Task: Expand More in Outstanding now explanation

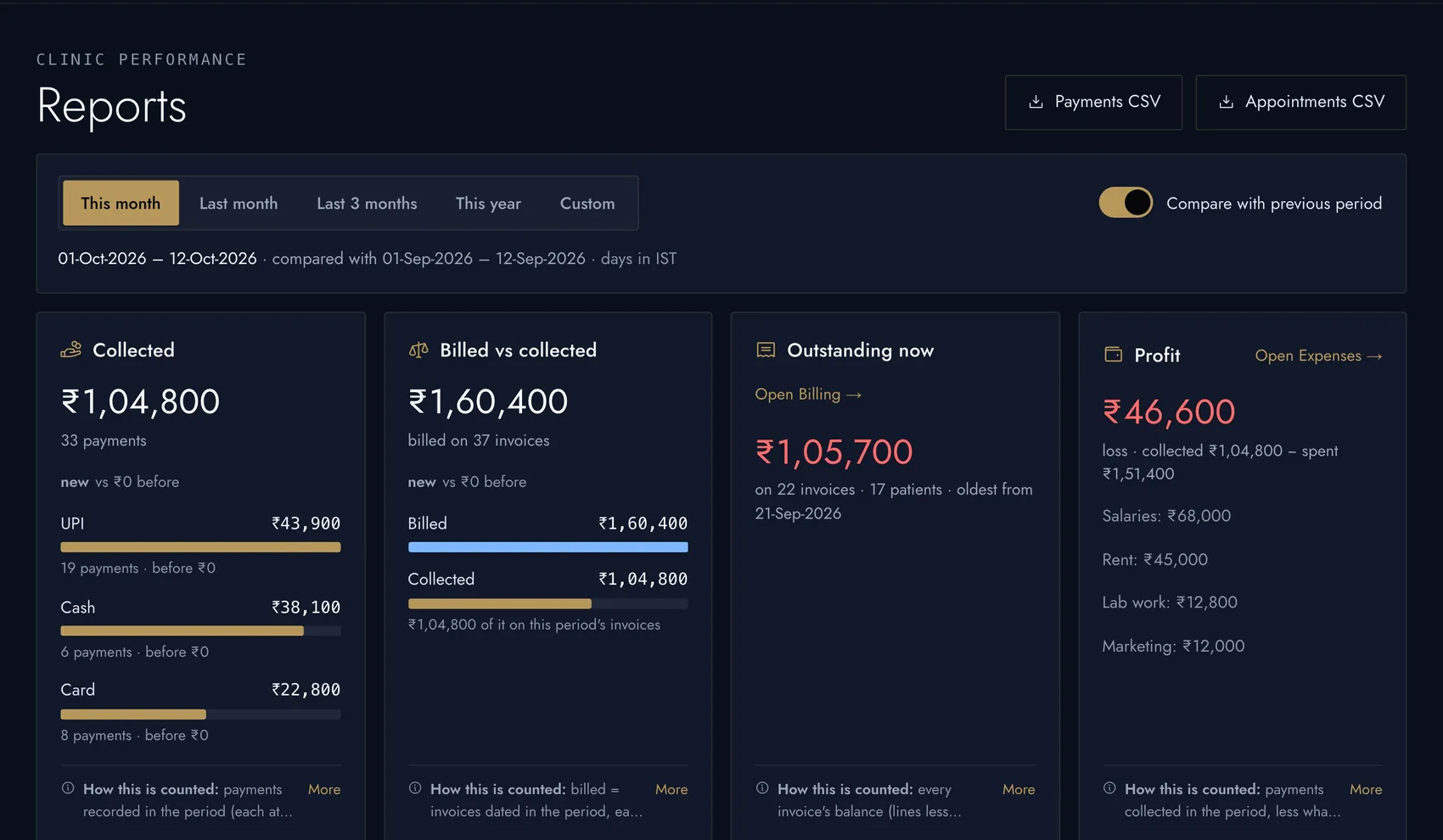Action: pos(1019,789)
